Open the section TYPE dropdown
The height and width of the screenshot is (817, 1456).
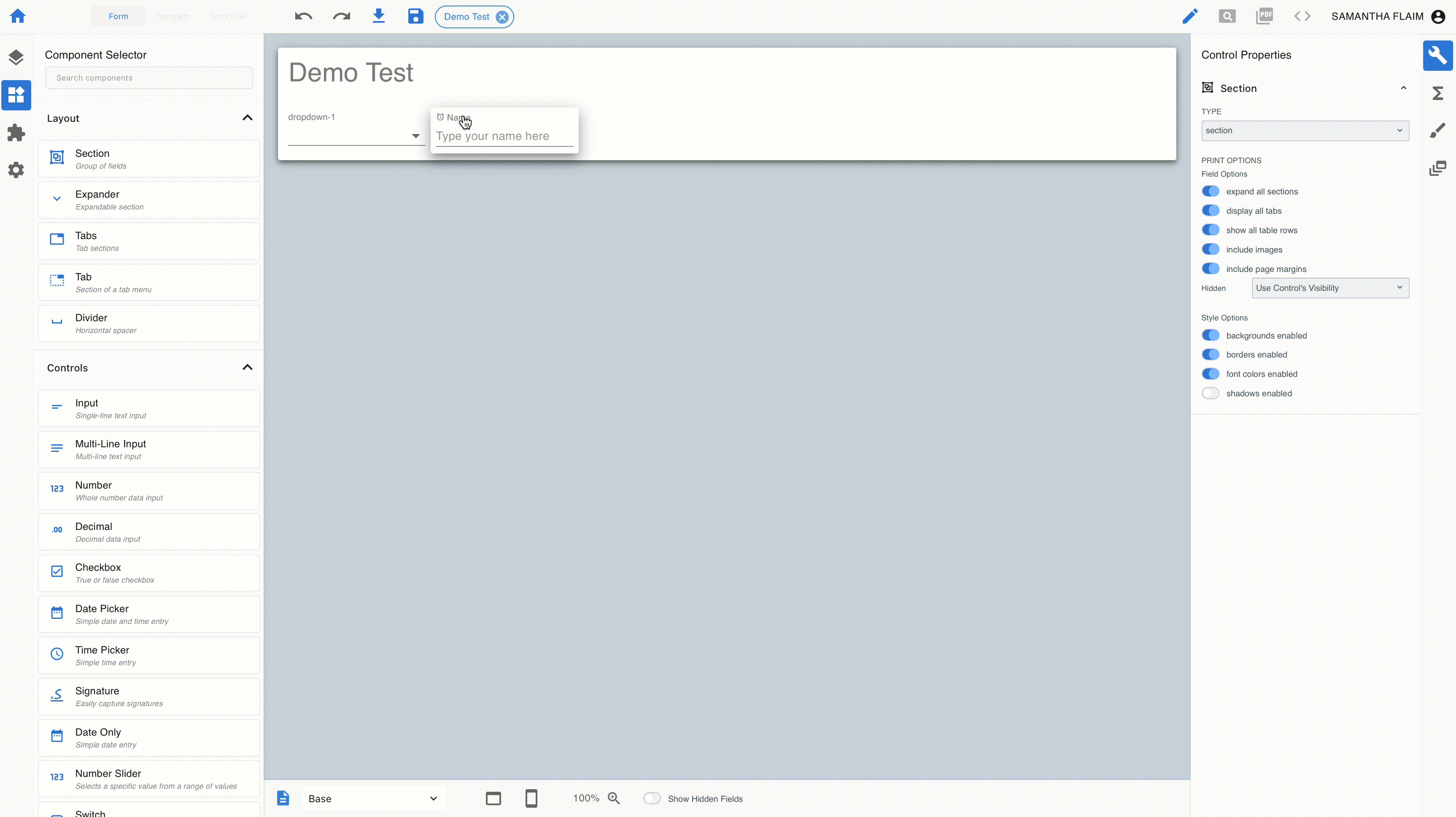tap(1305, 131)
